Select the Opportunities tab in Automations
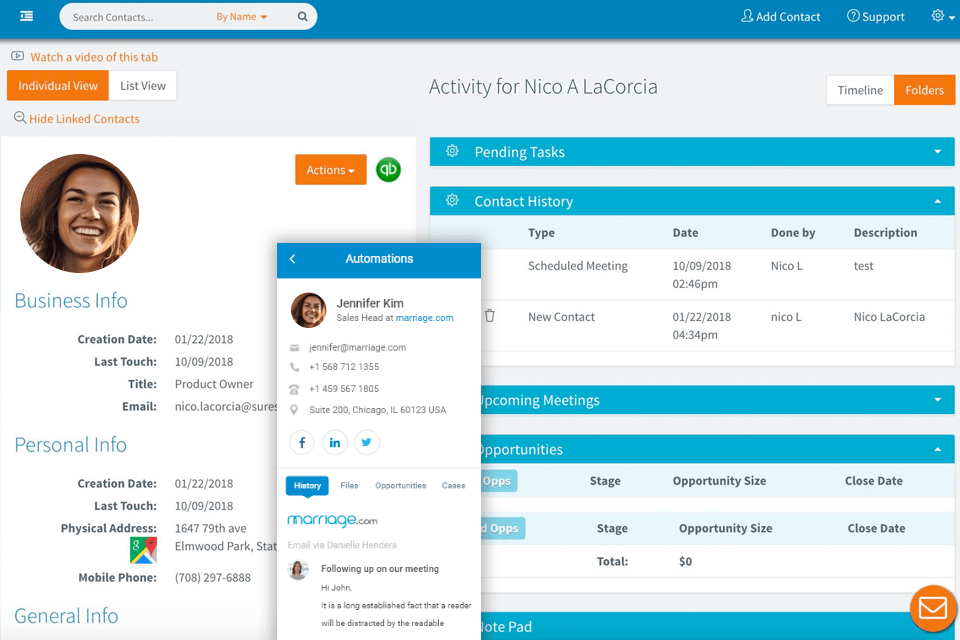The width and height of the screenshot is (960, 640). click(400, 486)
